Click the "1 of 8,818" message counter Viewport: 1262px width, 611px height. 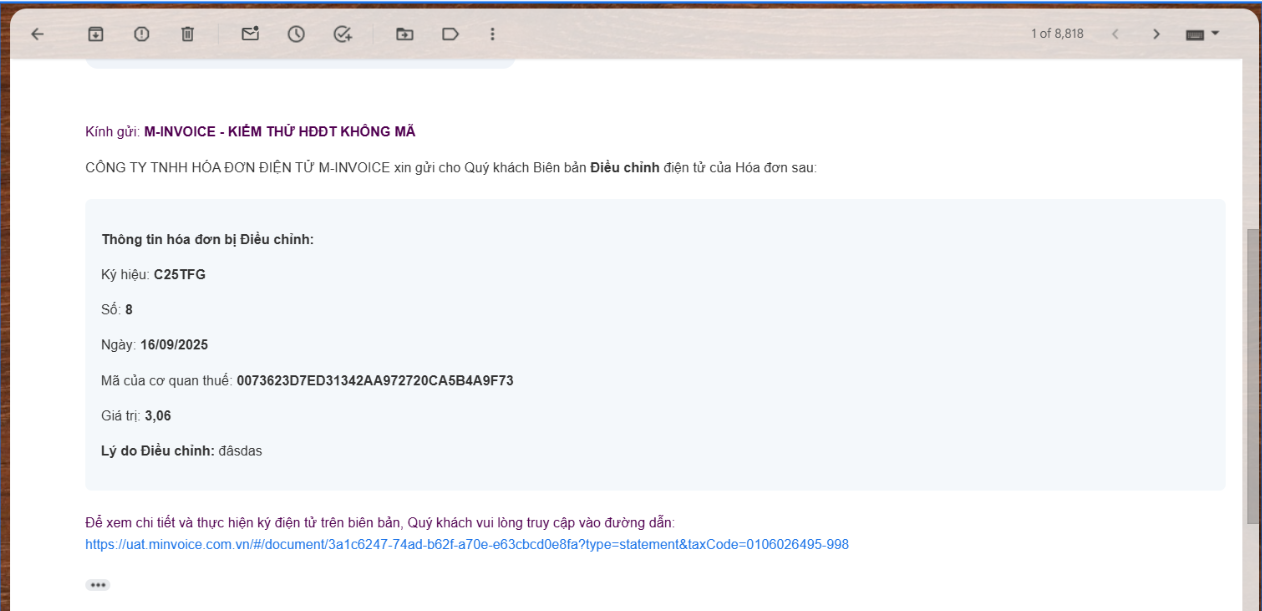(x=1057, y=34)
